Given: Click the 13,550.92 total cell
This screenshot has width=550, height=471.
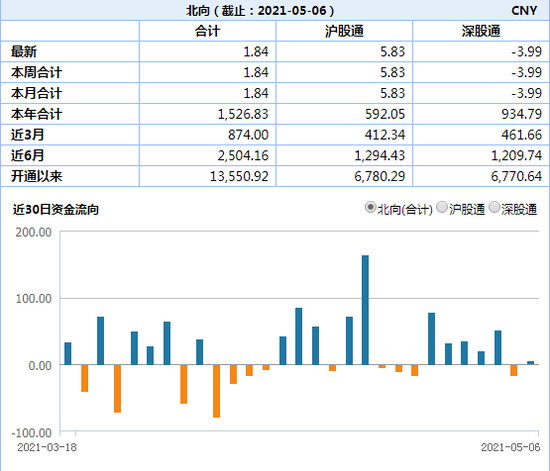Looking at the screenshot, I should pyautogui.click(x=239, y=176).
